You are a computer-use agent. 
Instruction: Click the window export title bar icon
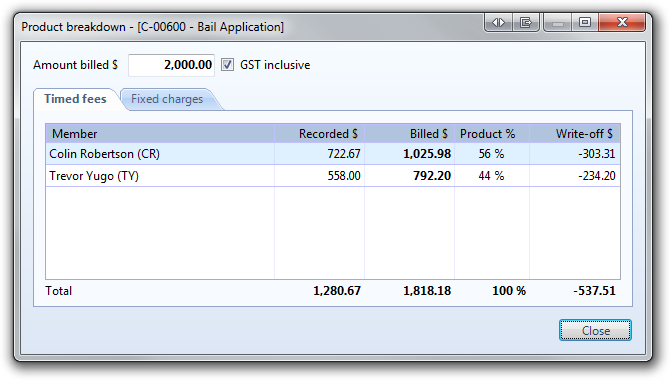(526, 22)
